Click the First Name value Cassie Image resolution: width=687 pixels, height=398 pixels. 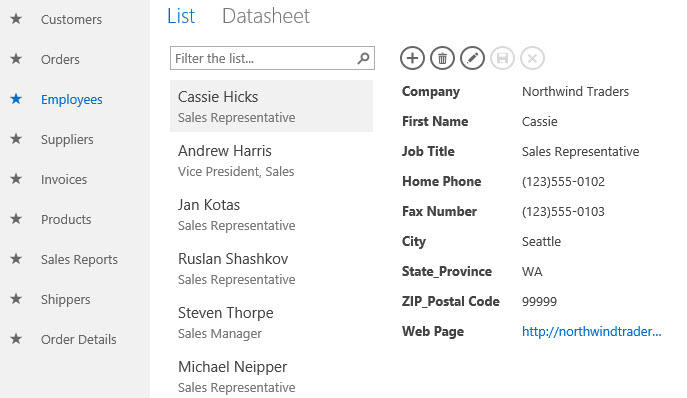539,121
